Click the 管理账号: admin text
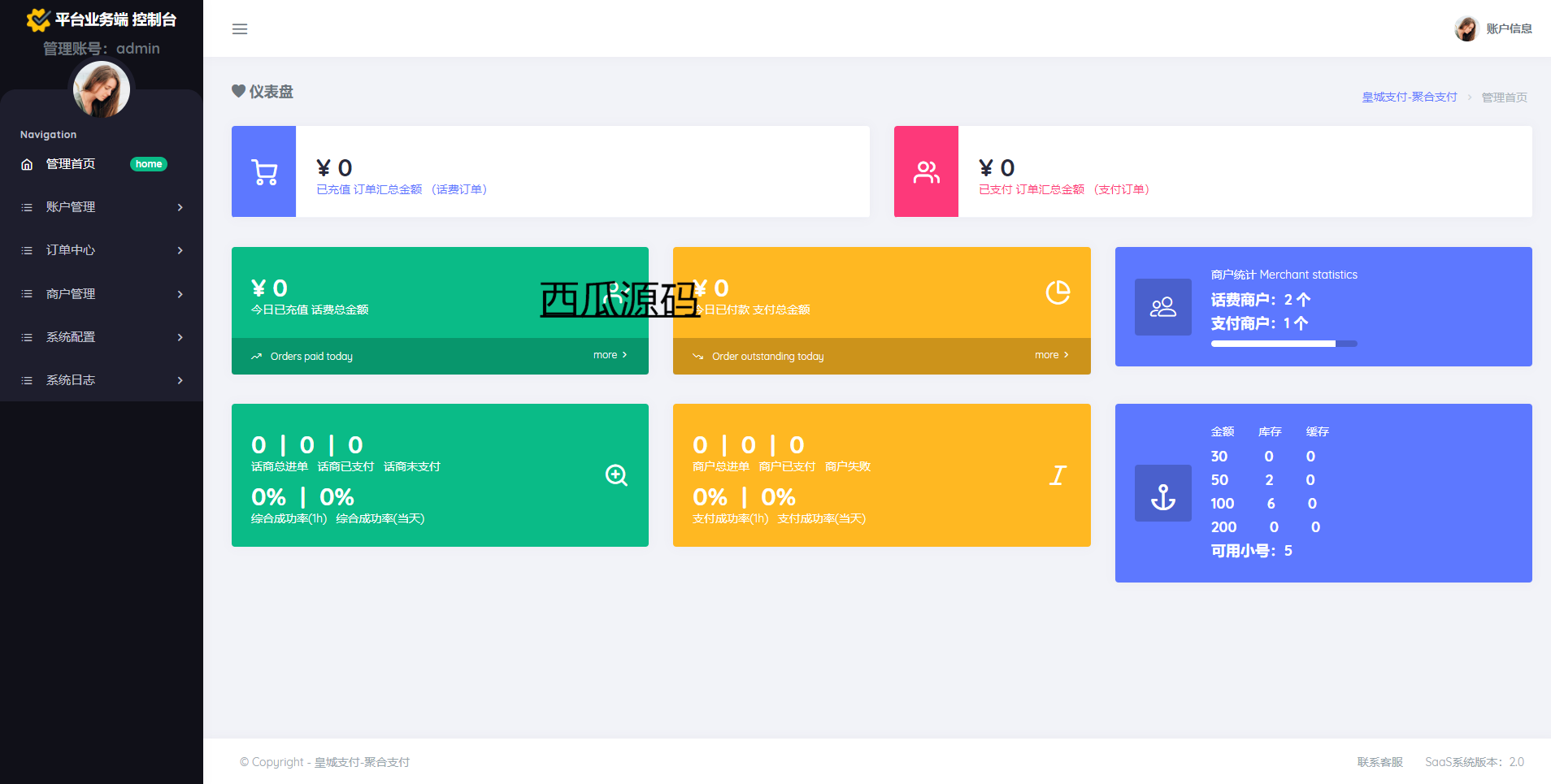 (x=102, y=49)
